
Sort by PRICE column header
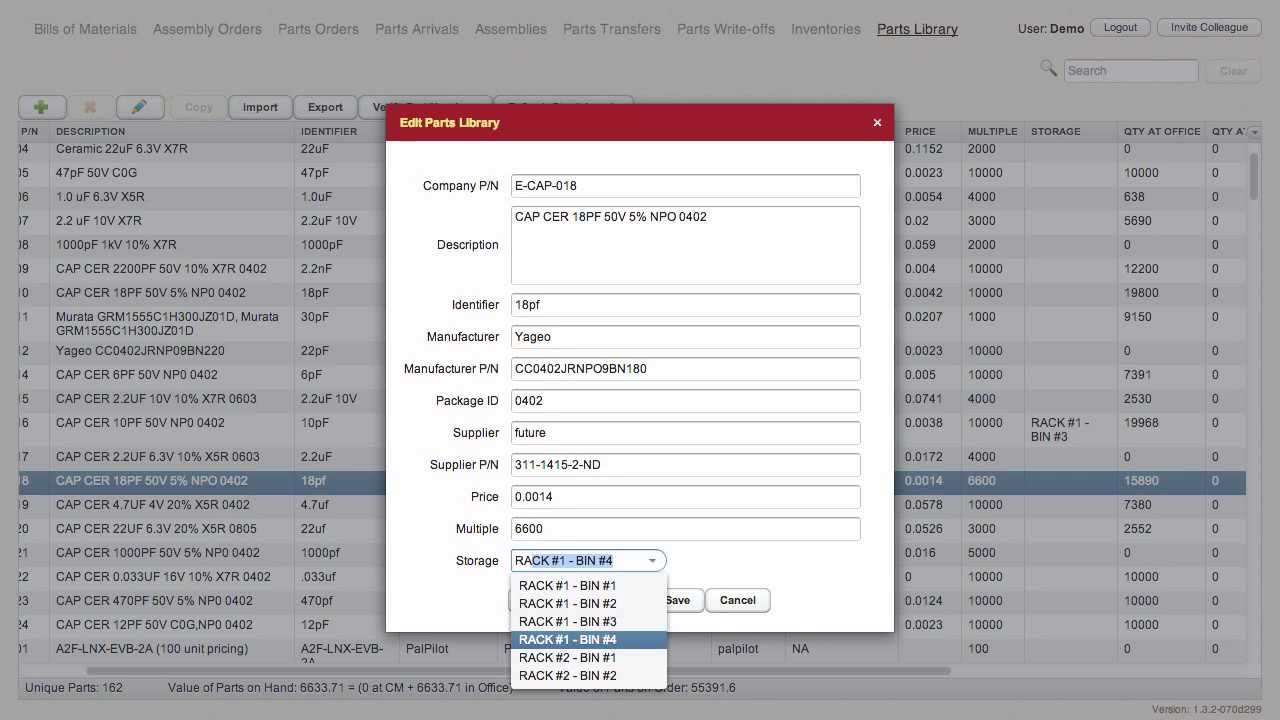coord(930,132)
